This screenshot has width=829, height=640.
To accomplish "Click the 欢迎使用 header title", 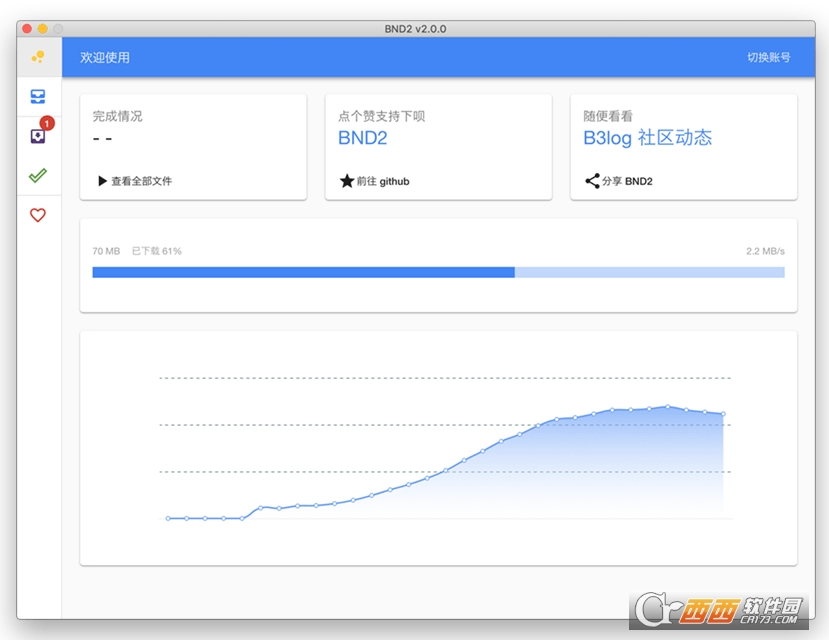I will pos(105,57).
